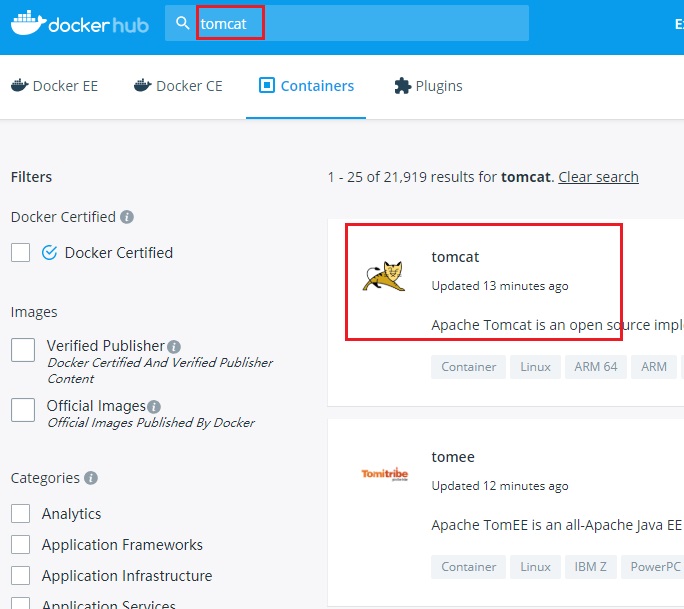Click the IBM Z tag
The width and height of the screenshot is (684, 609).
[590, 567]
